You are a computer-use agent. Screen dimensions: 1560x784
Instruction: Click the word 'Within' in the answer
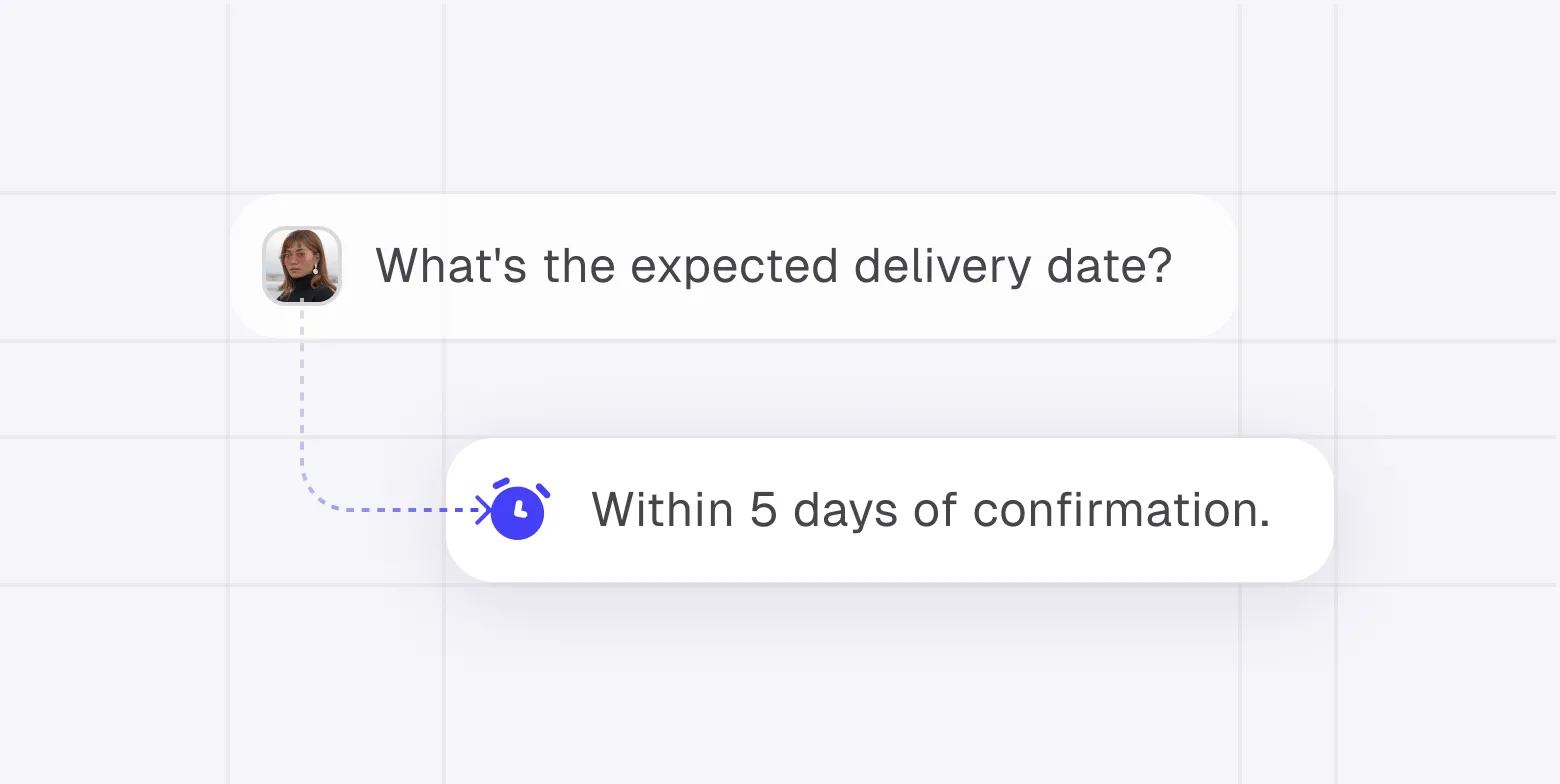coord(663,510)
